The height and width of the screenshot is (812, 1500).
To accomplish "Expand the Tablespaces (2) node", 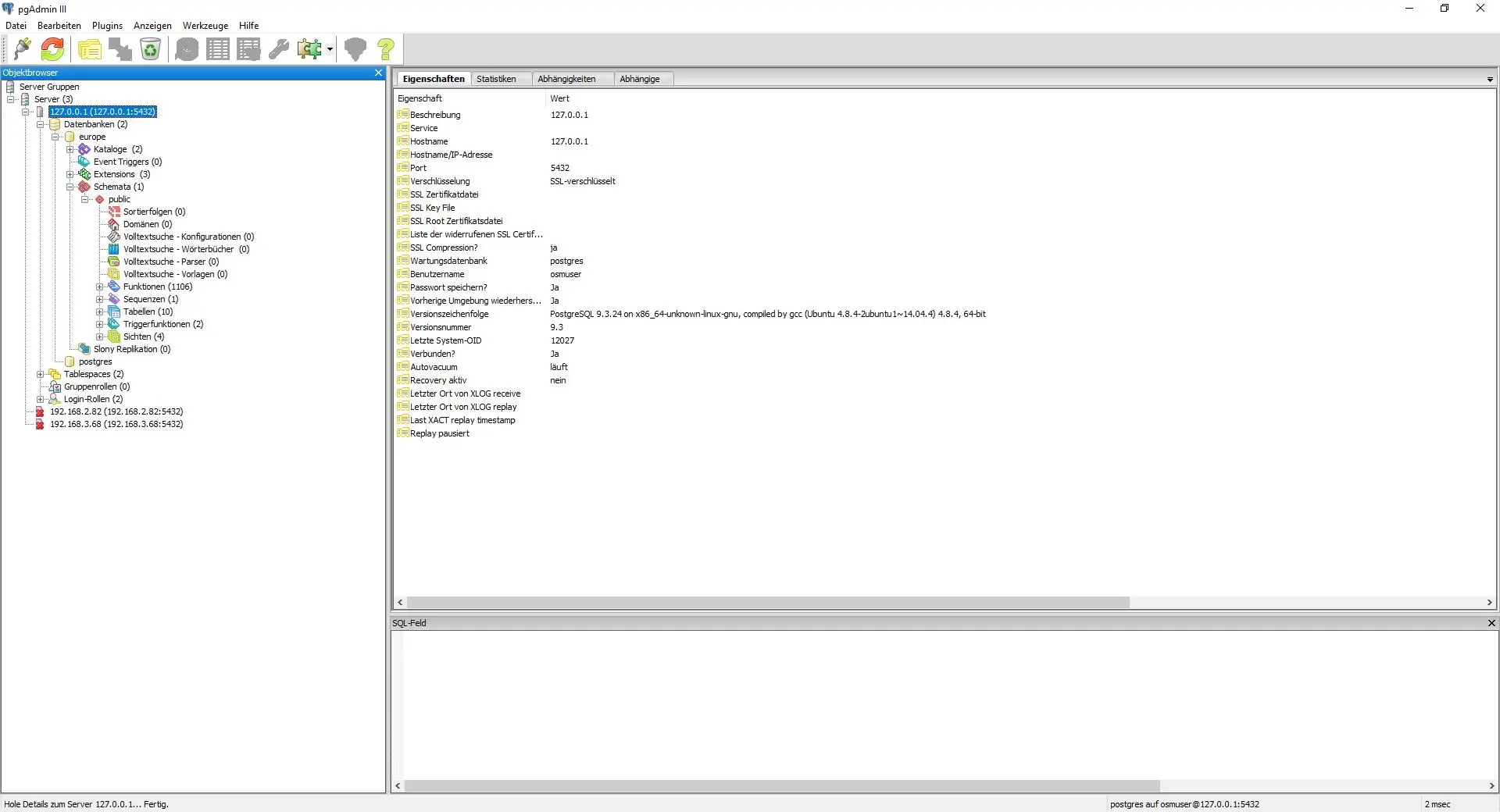I will 41,374.
